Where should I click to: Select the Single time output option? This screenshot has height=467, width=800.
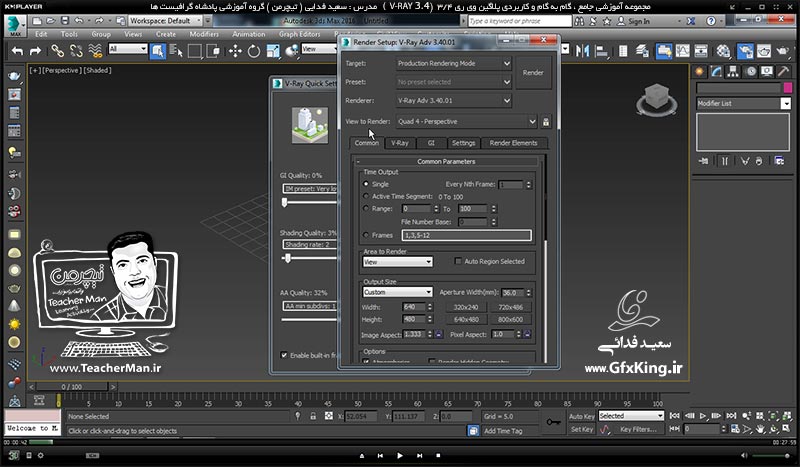coord(365,184)
